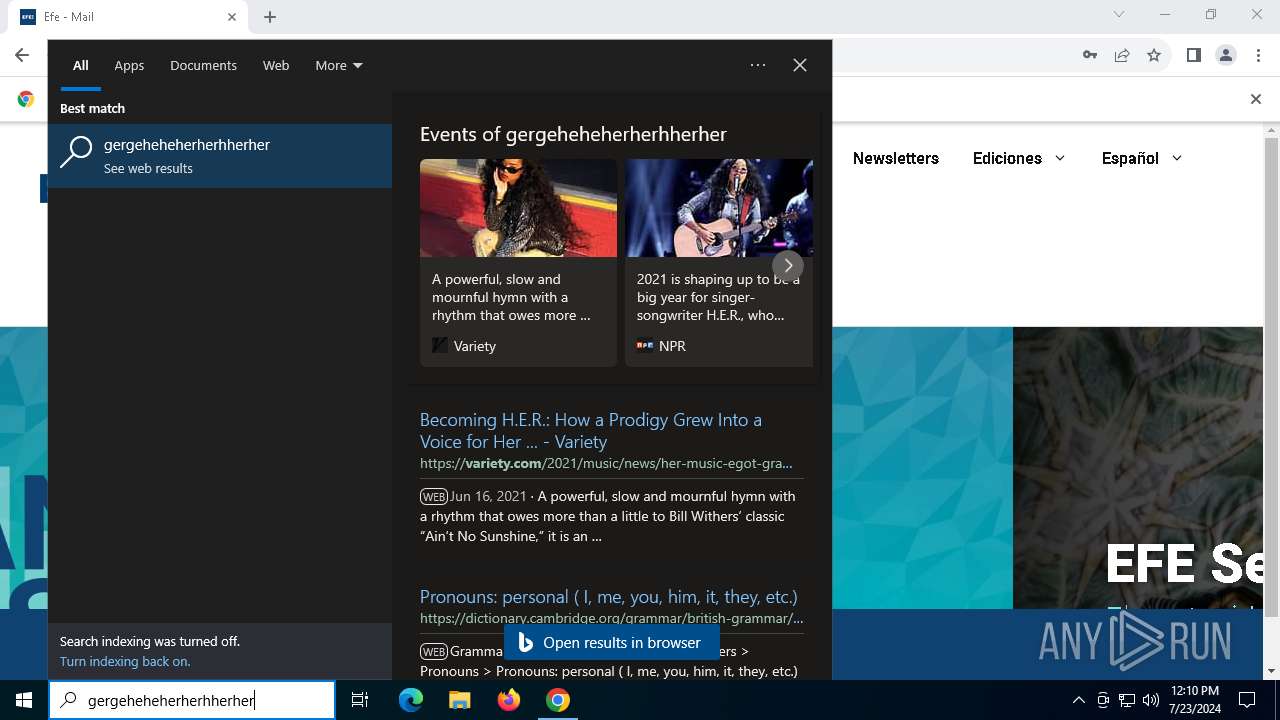
Task: Expand the Español language dropdown
Action: 1142,158
